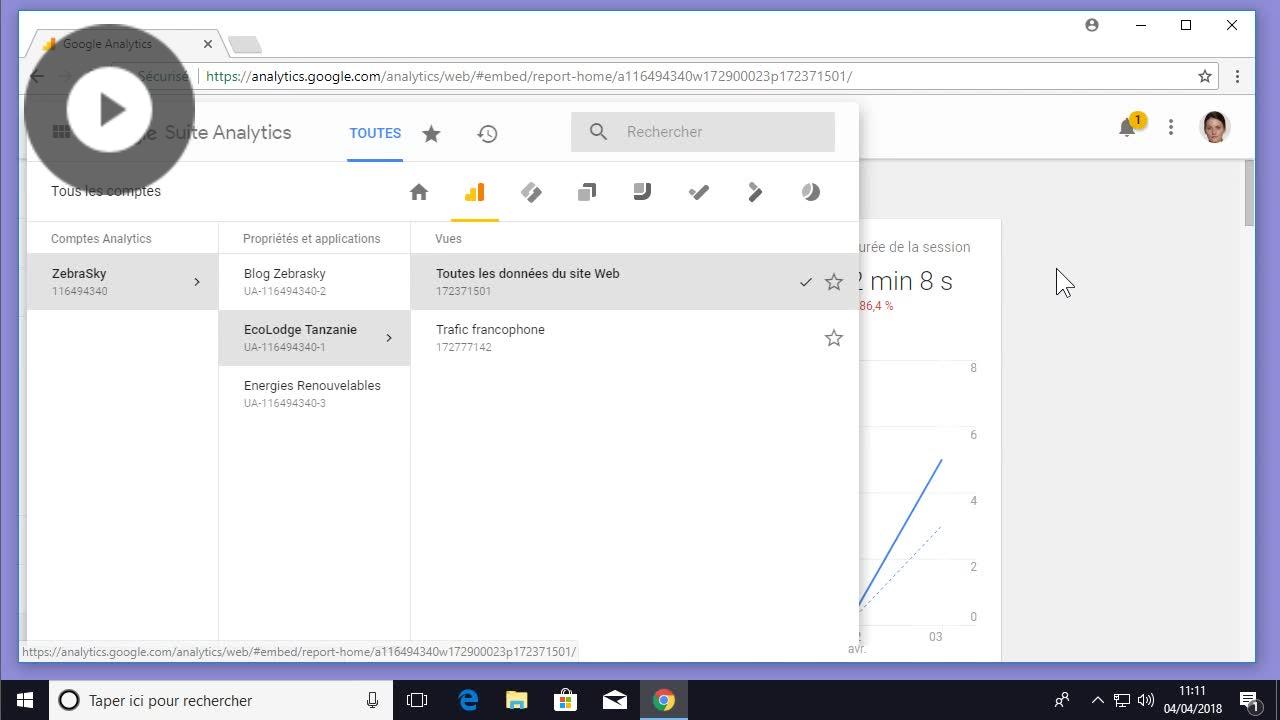Expand the EcoLodge Tanzanie property chevron
The height and width of the screenshot is (720, 1280).
click(389, 338)
